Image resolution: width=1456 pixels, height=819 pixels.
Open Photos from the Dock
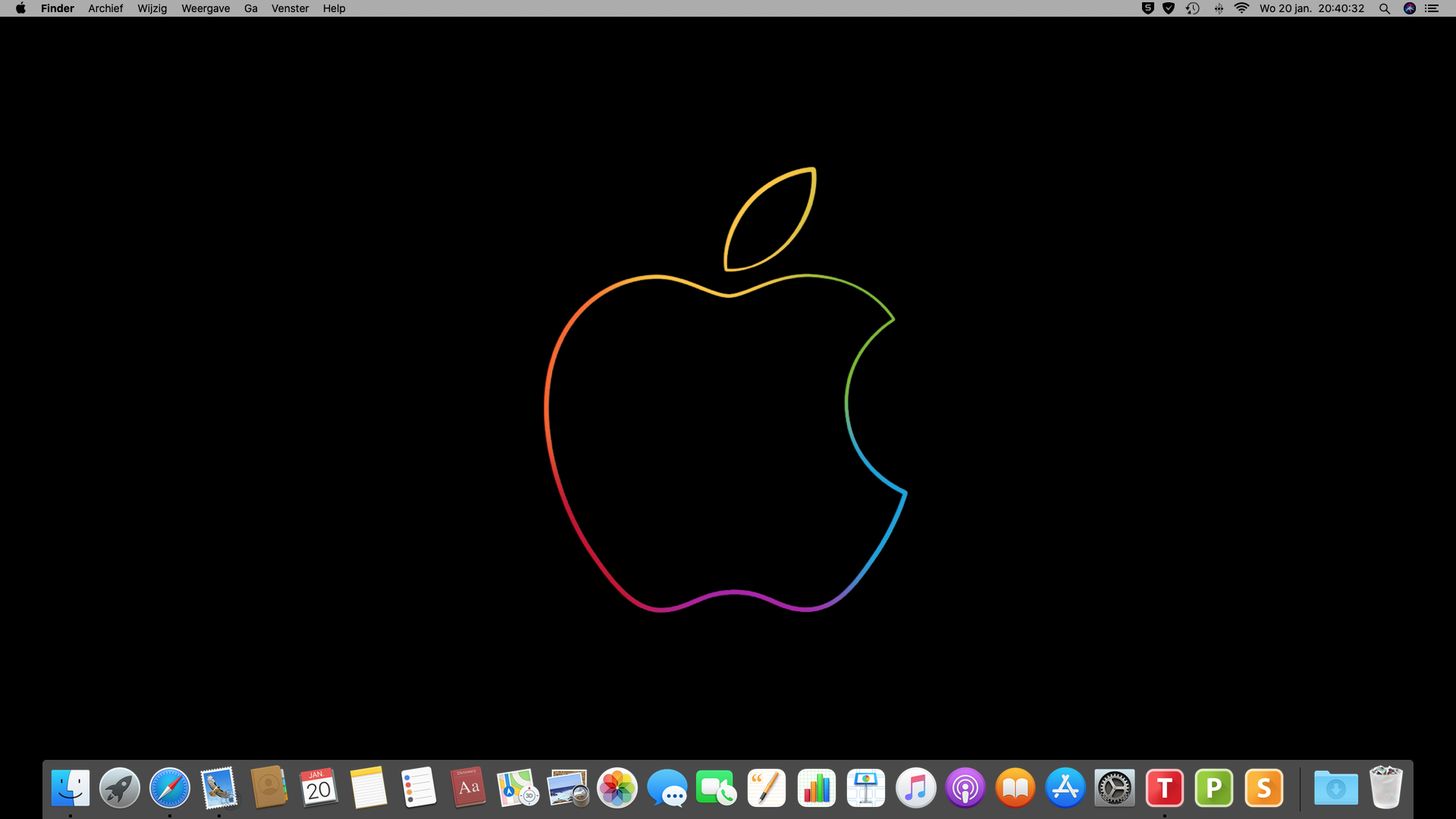click(617, 788)
